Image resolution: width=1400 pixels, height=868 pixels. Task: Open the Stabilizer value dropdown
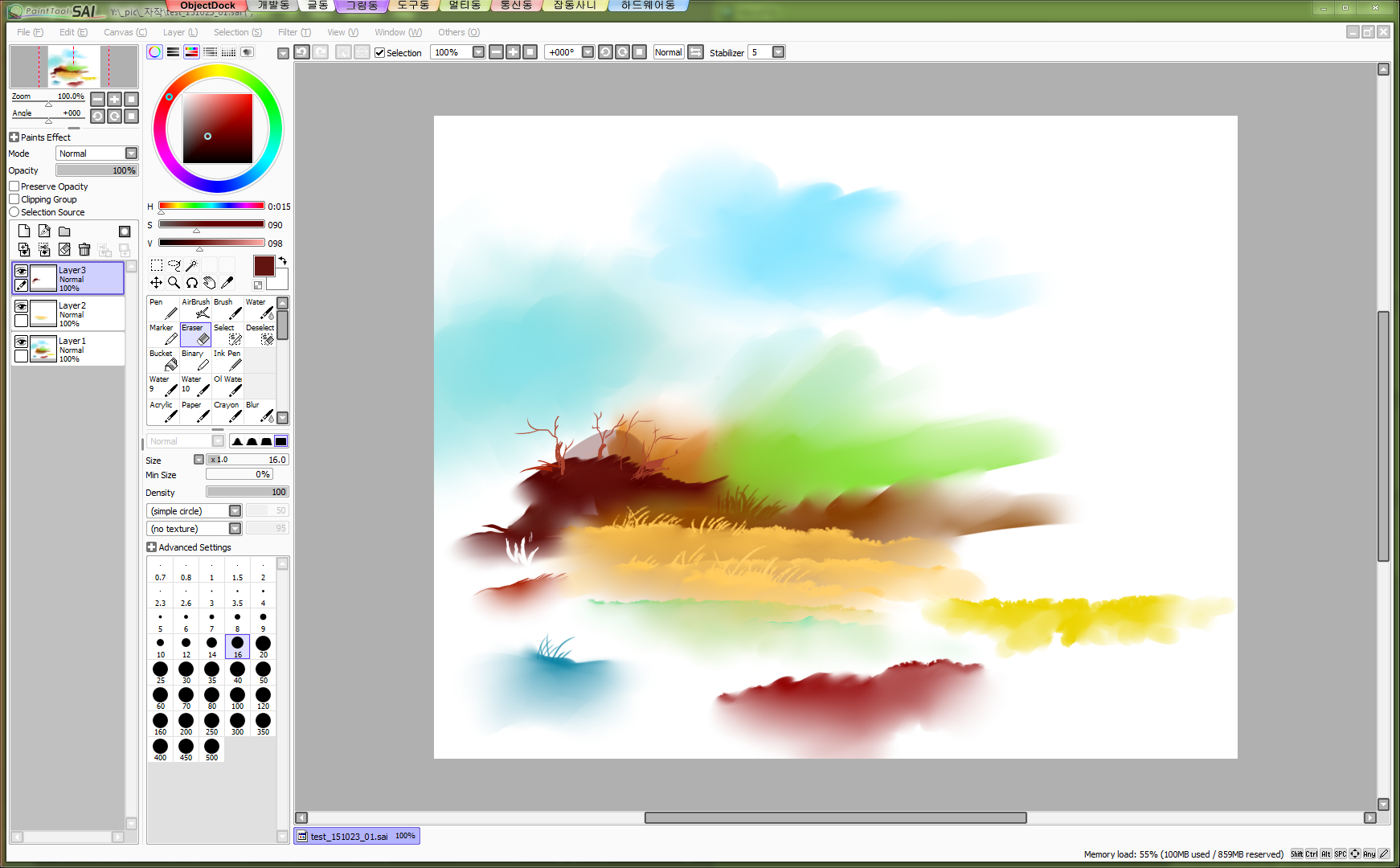pyautogui.click(x=778, y=52)
